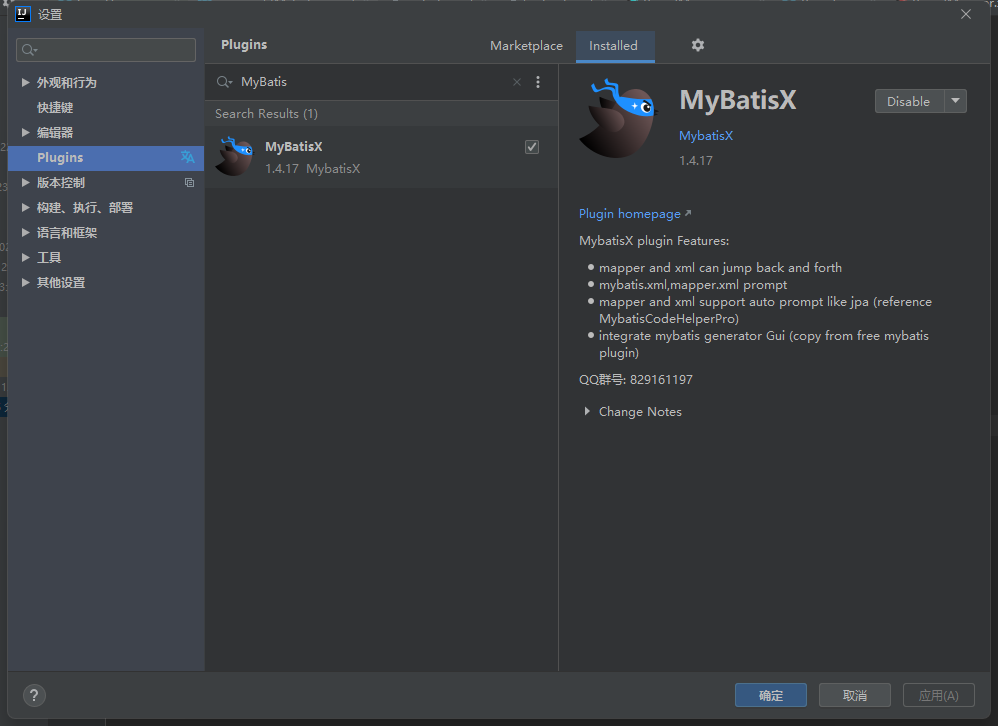Expand the Change Notes section
The height and width of the screenshot is (726, 998).
click(587, 412)
